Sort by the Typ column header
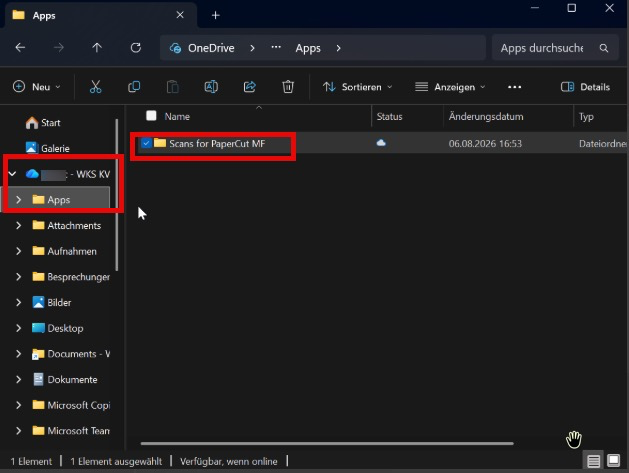This screenshot has height=473, width=629. (x=586, y=117)
